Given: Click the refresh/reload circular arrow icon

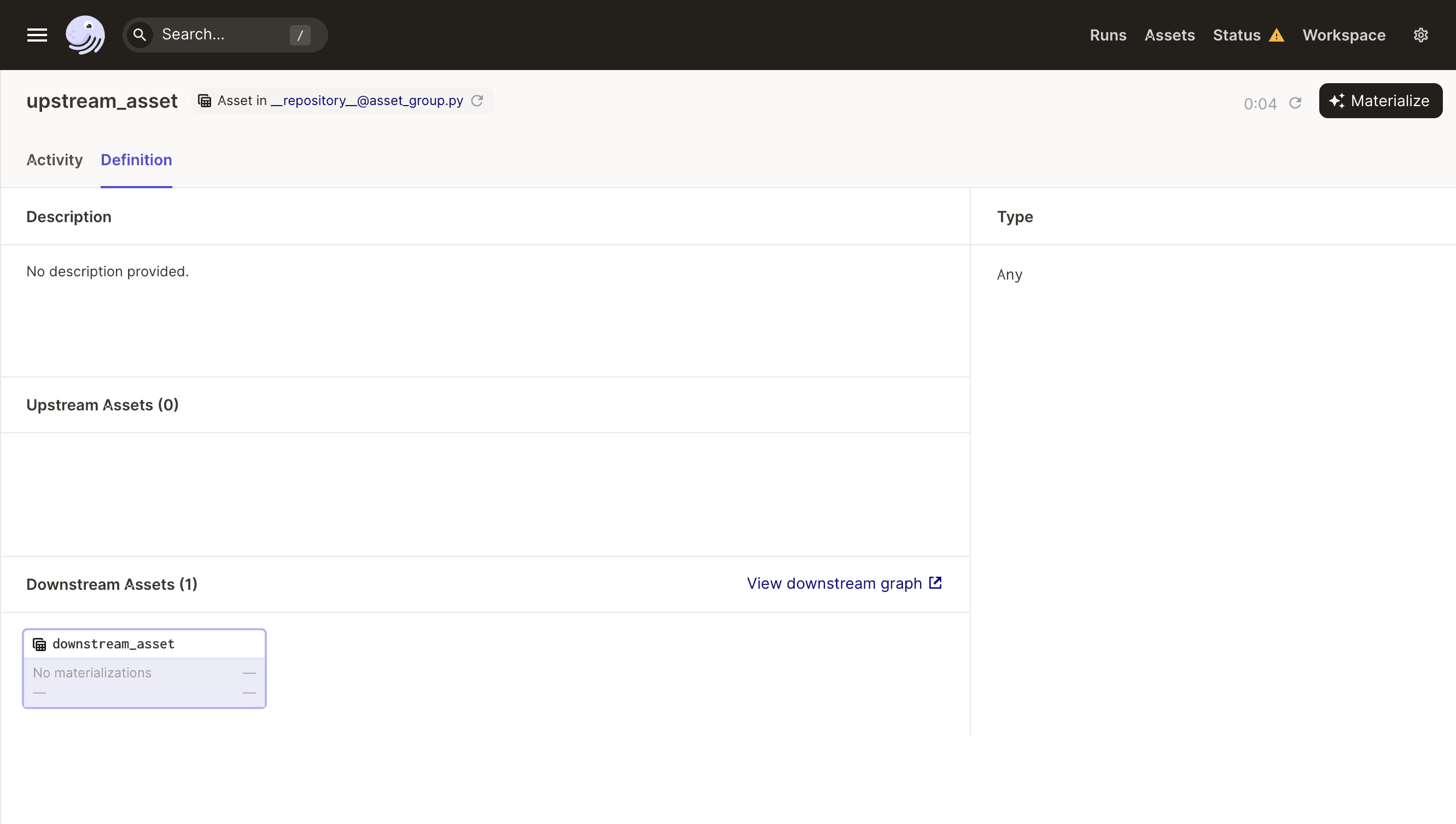Looking at the screenshot, I should (x=1296, y=102).
